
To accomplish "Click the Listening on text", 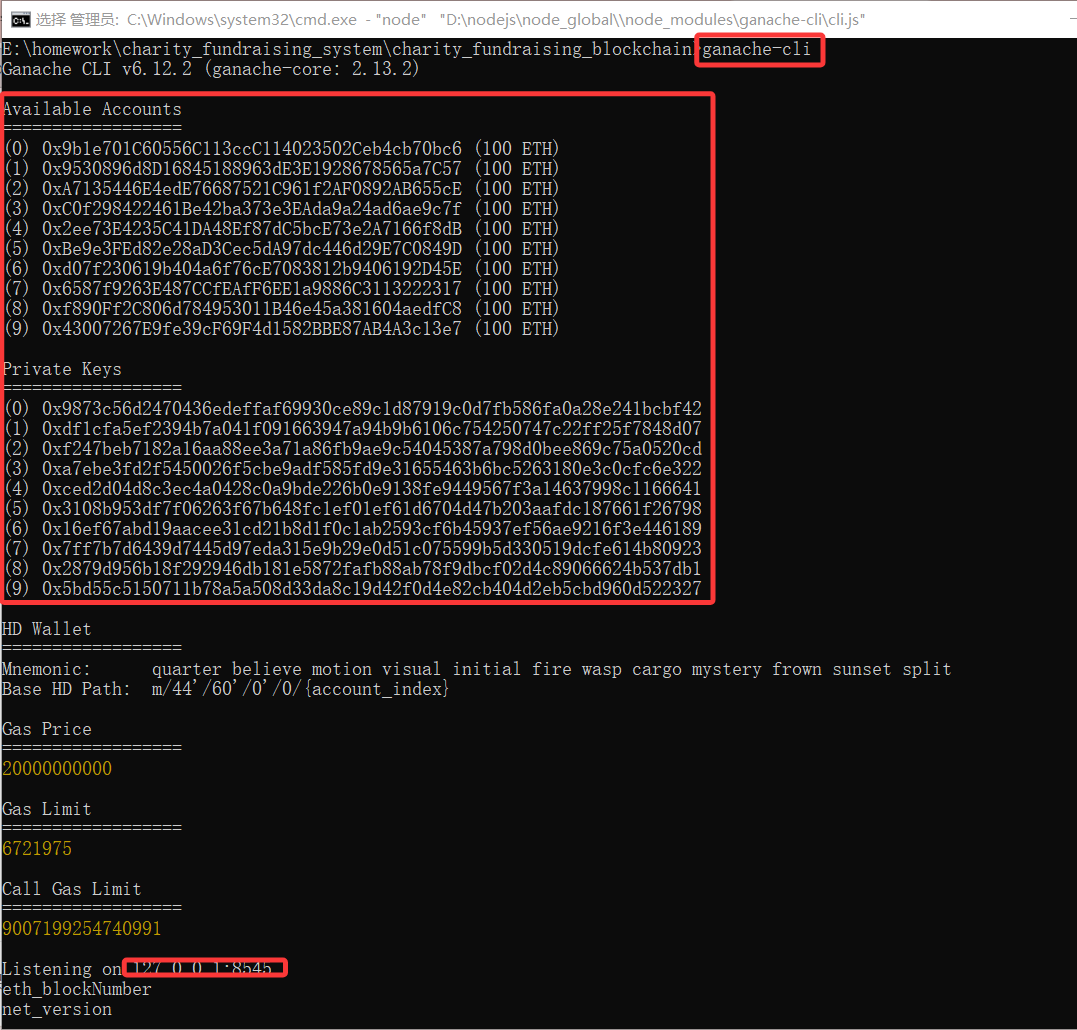I will (62, 970).
